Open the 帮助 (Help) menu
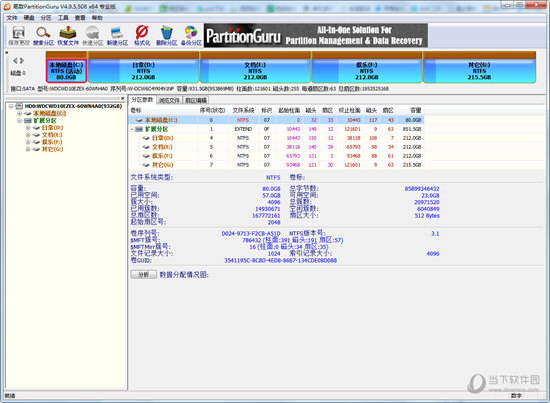Image resolution: width=550 pixels, height=403 pixels. coord(97,18)
